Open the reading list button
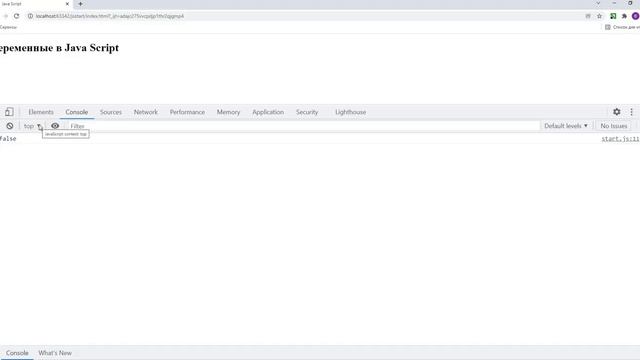640x360 pixels. coord(622,27)
